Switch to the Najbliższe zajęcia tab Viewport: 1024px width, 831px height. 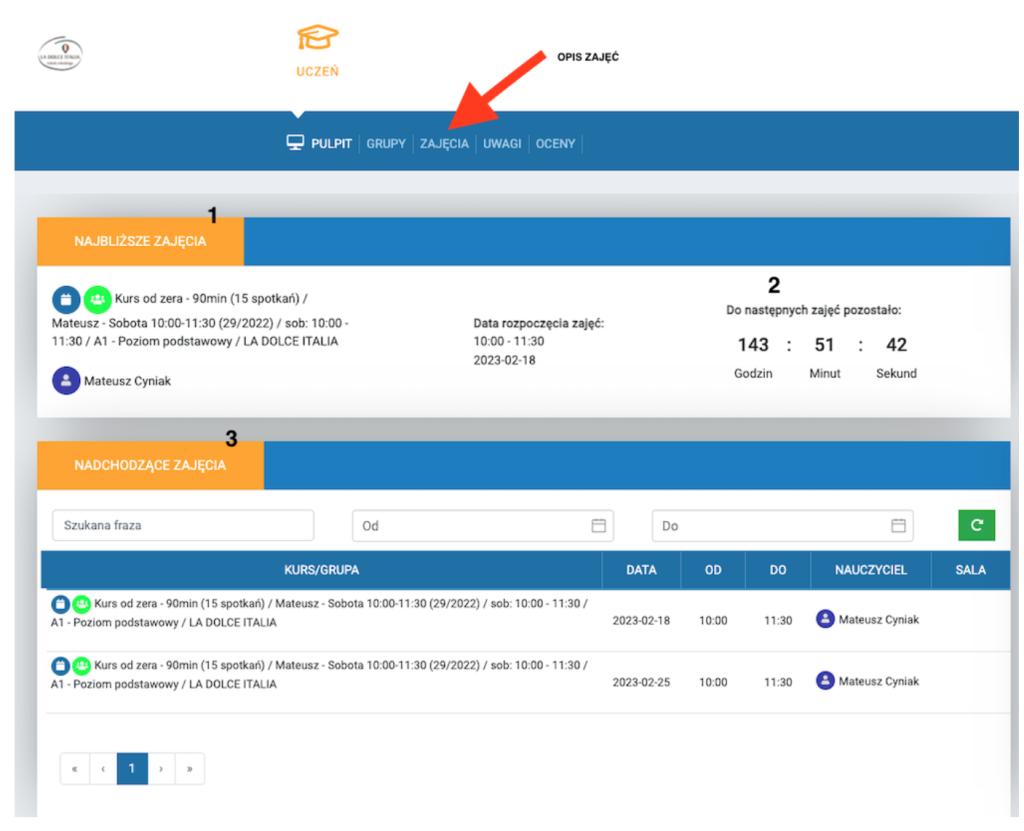(140, 241)
